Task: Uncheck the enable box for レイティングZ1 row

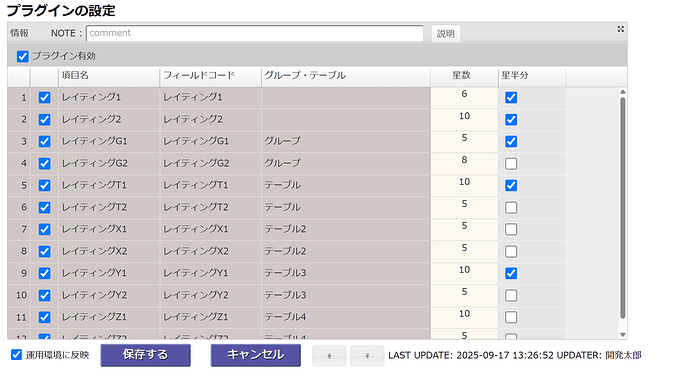Action: coord(44,317)
